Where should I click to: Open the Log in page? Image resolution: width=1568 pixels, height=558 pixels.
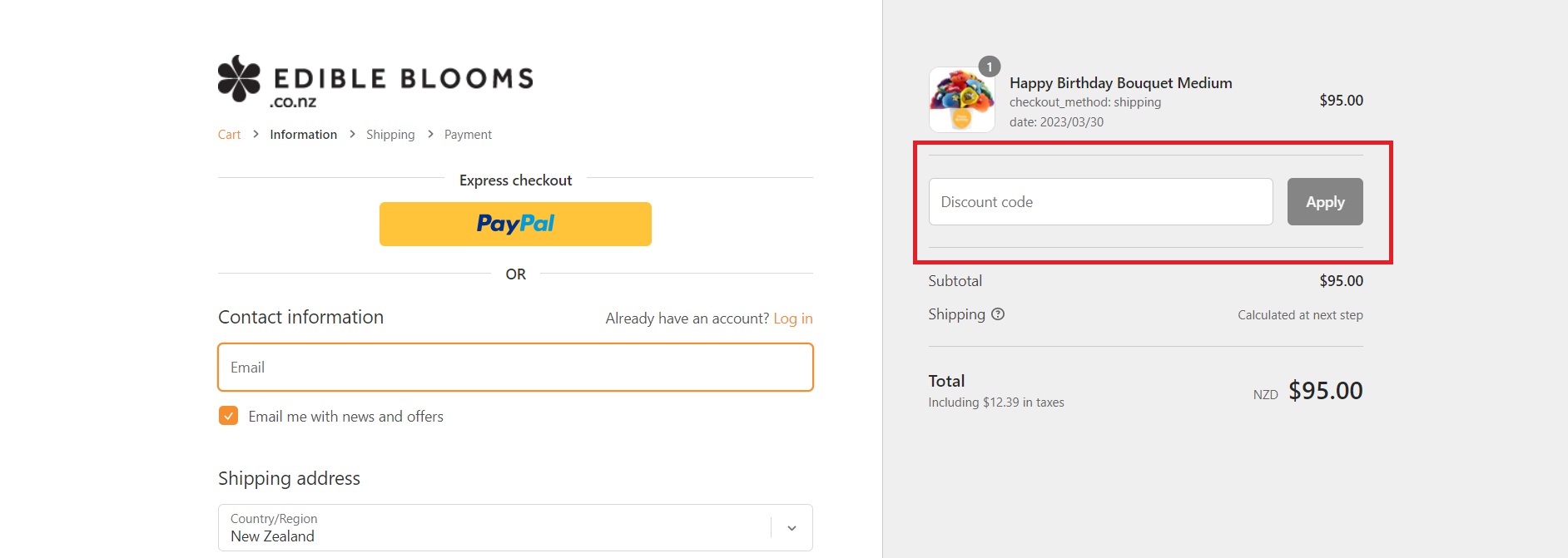point(792,318)
